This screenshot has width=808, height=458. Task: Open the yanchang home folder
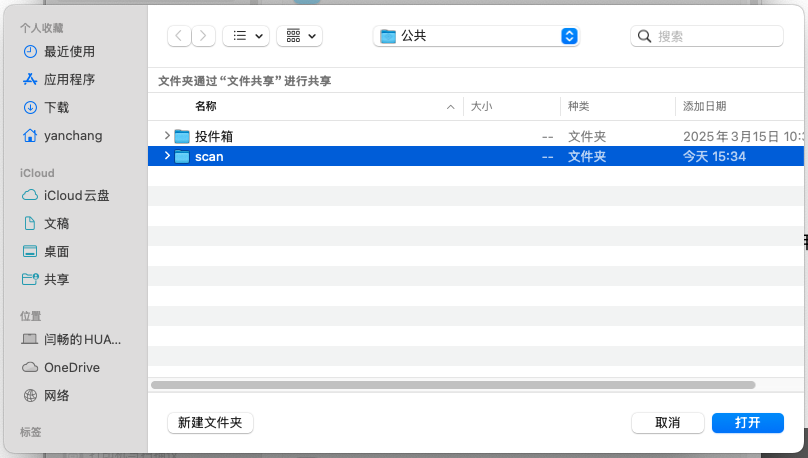point(72,135)
